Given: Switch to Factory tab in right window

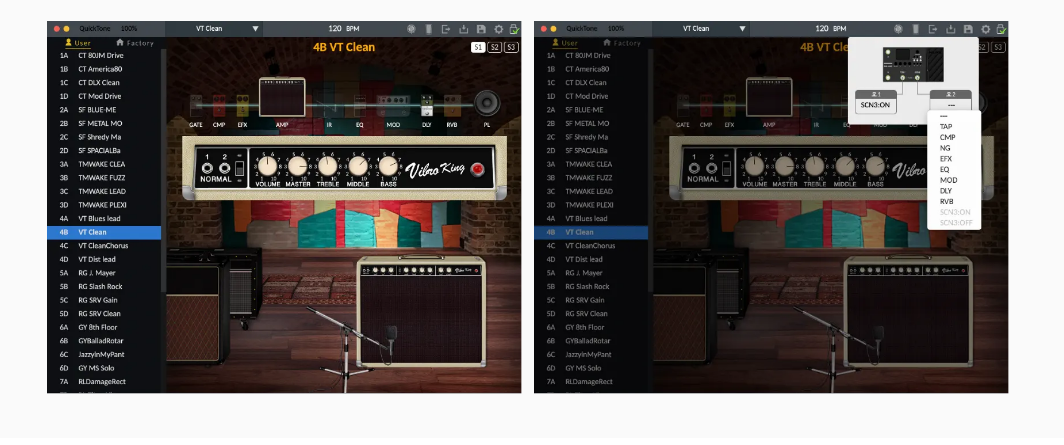Looking at the screenshot, I should [622, 43].
